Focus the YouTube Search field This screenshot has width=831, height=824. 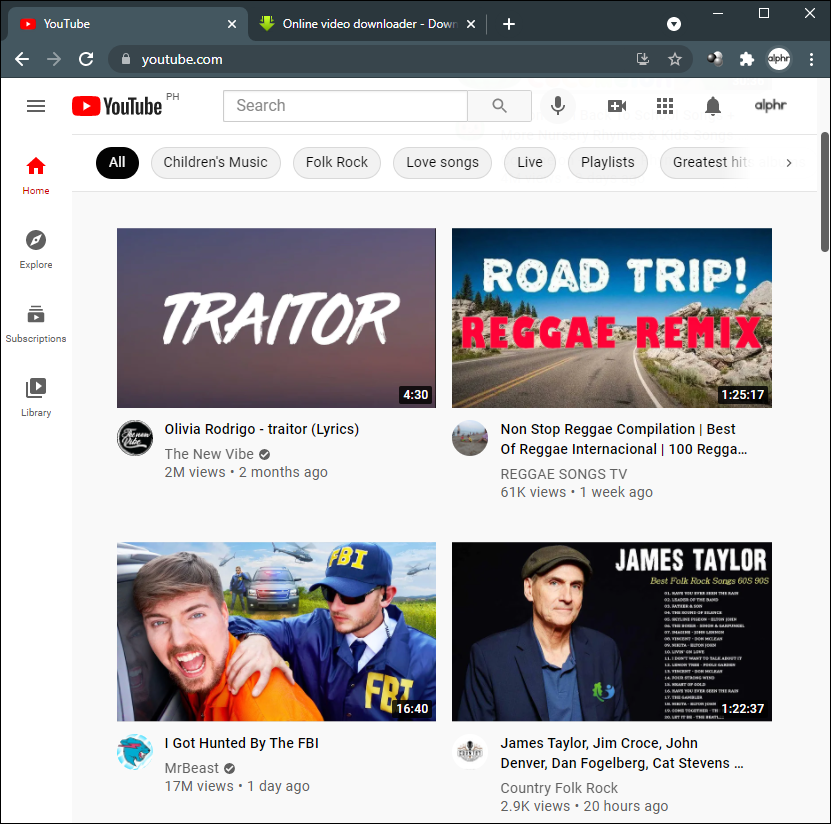click(x=346, y=106)
